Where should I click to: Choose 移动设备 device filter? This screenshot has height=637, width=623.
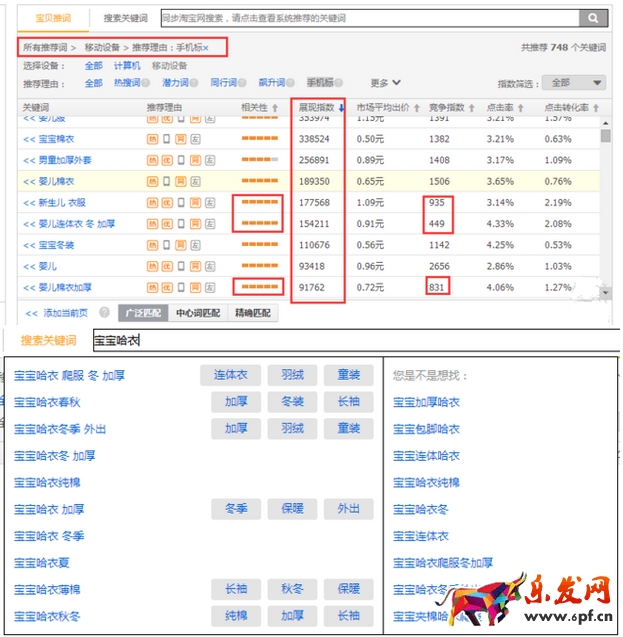point(169,66)
